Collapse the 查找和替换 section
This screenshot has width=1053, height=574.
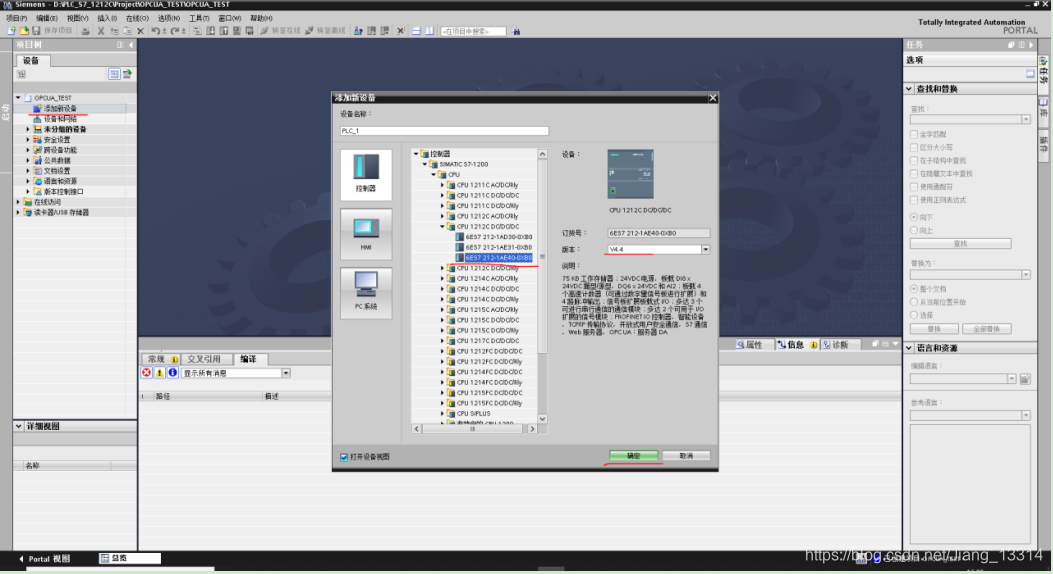909,89
